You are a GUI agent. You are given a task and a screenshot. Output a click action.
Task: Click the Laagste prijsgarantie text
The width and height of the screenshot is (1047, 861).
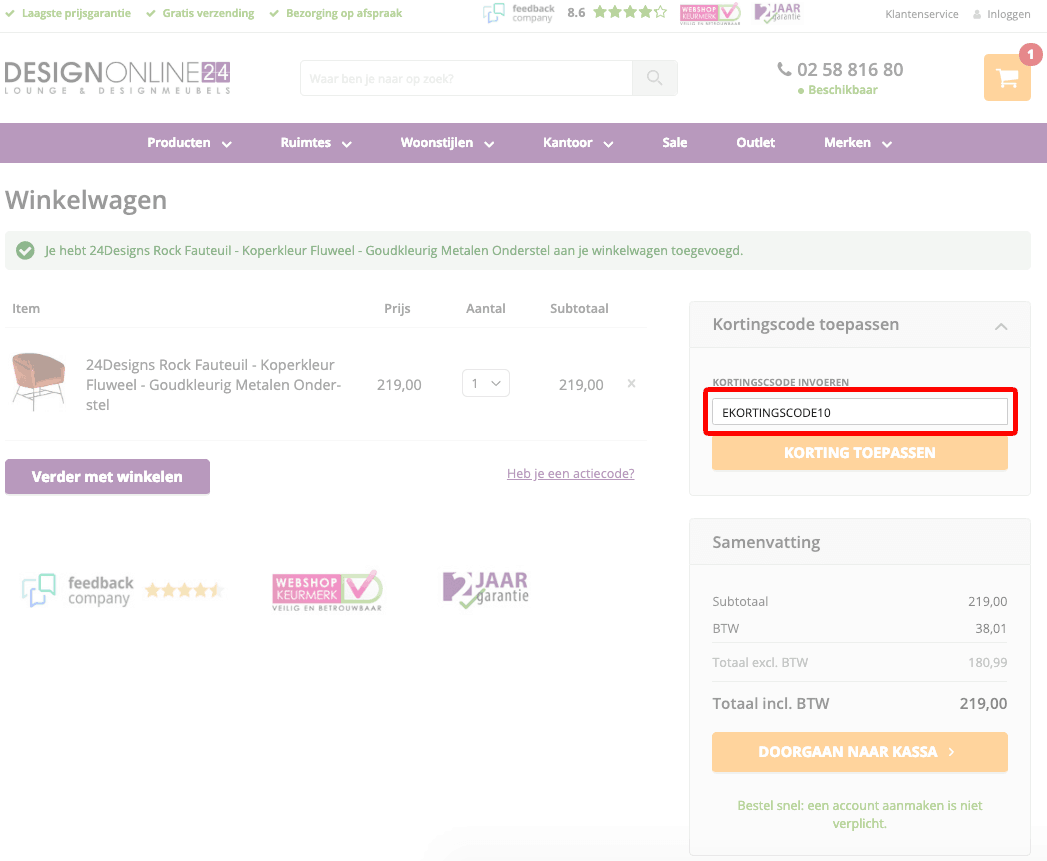[76, 13]
